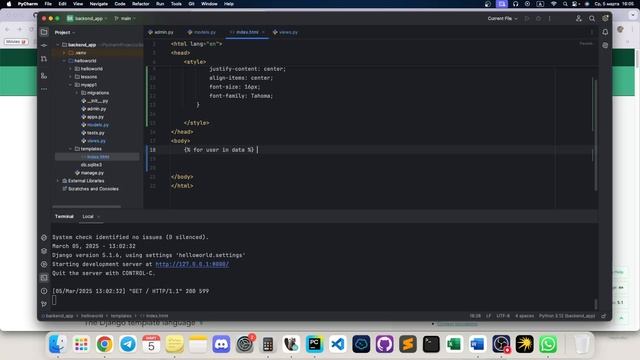
Task: Open the Tools menu
Action: pyautogui.click(x=176, y=4)
